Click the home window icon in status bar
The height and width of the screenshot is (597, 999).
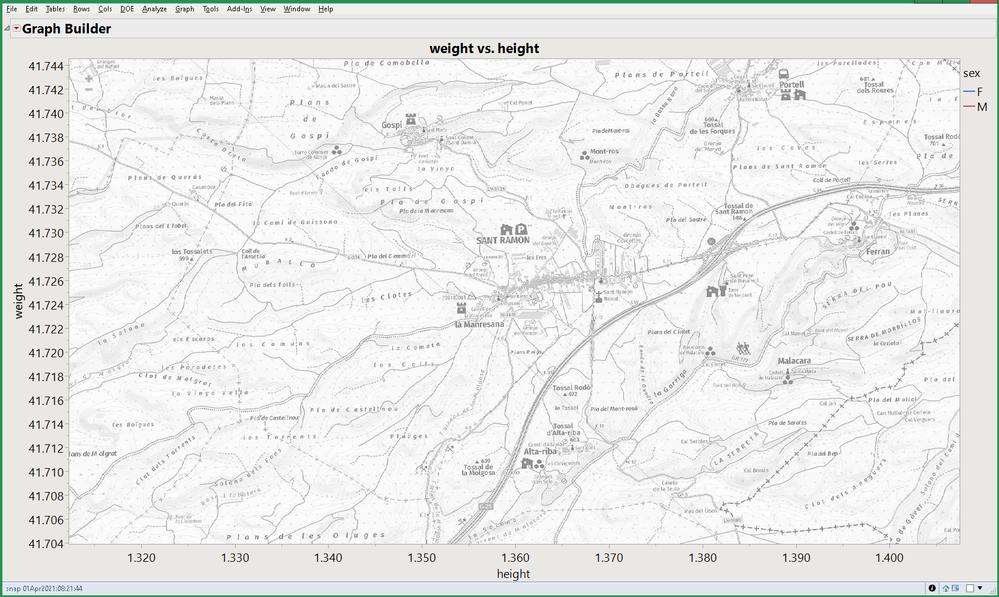click(945, 589)
